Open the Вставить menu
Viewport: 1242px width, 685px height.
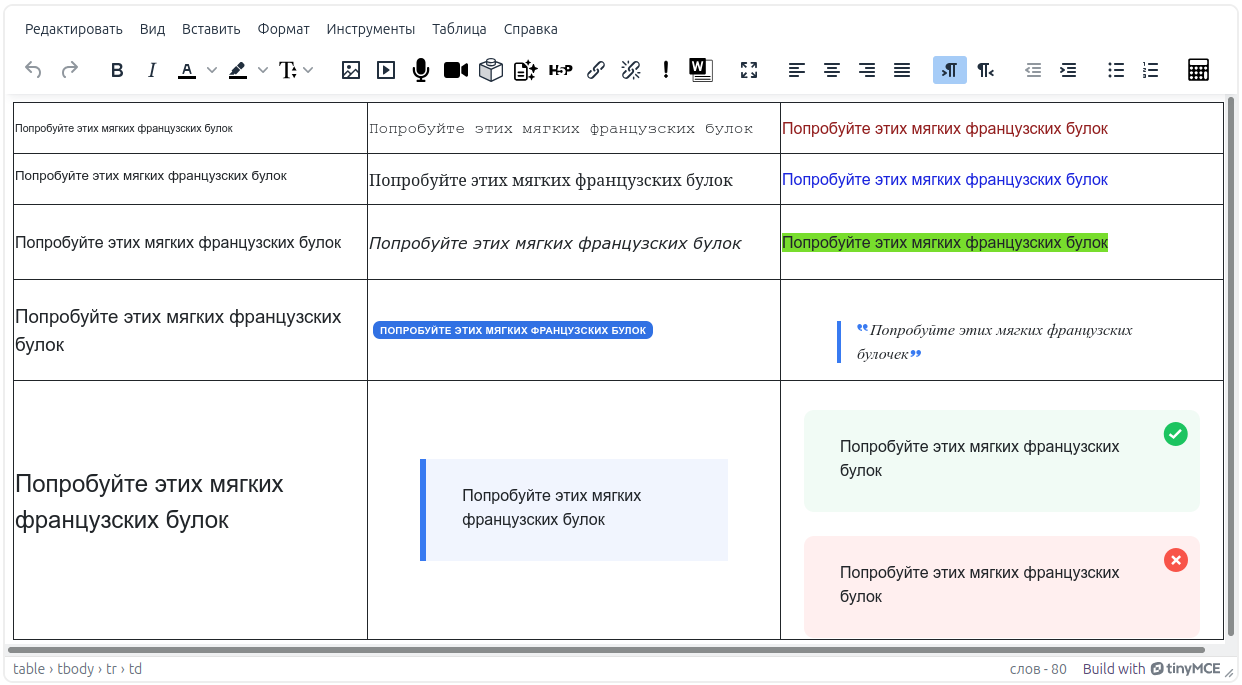point(211,29)
